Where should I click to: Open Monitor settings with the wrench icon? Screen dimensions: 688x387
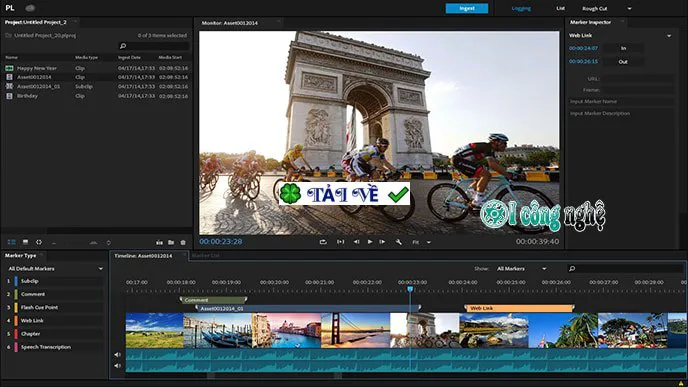coord(399,242)
